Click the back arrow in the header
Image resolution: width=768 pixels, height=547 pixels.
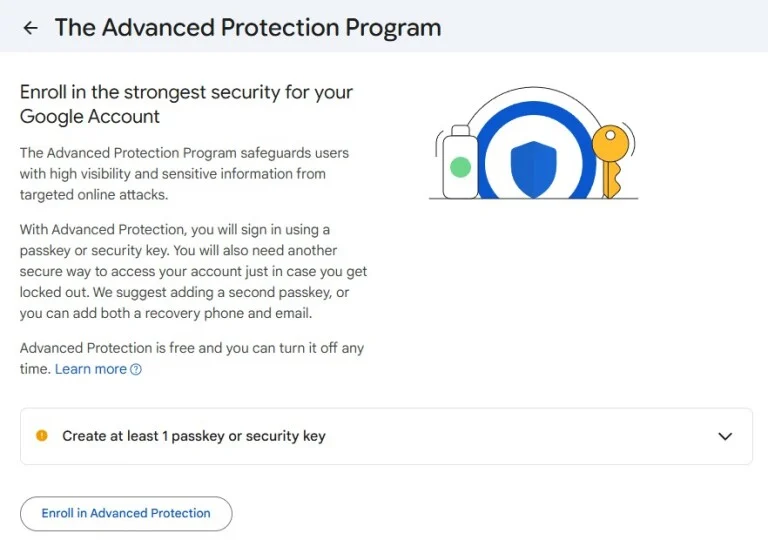coord(30,28)
